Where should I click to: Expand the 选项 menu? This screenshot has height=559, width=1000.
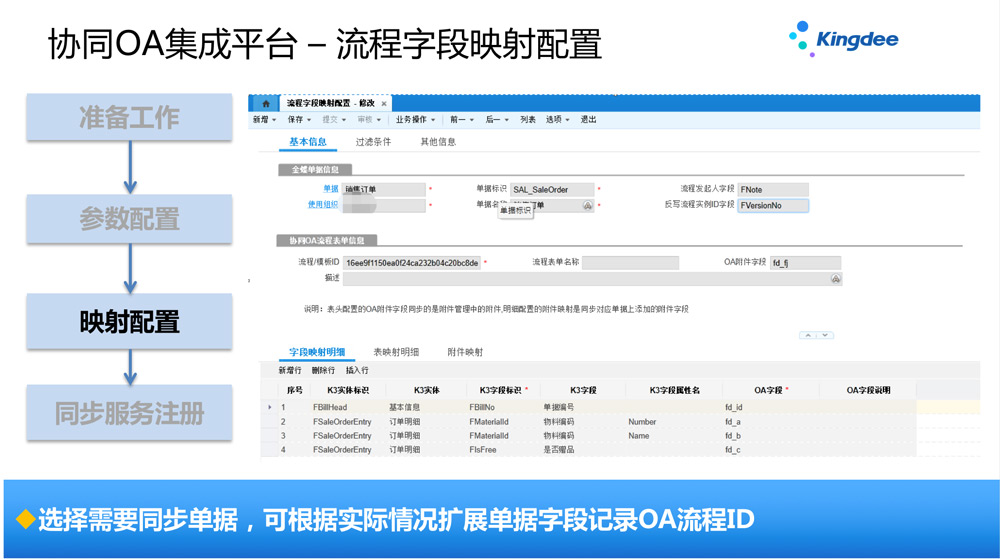[x=557, y=119]
